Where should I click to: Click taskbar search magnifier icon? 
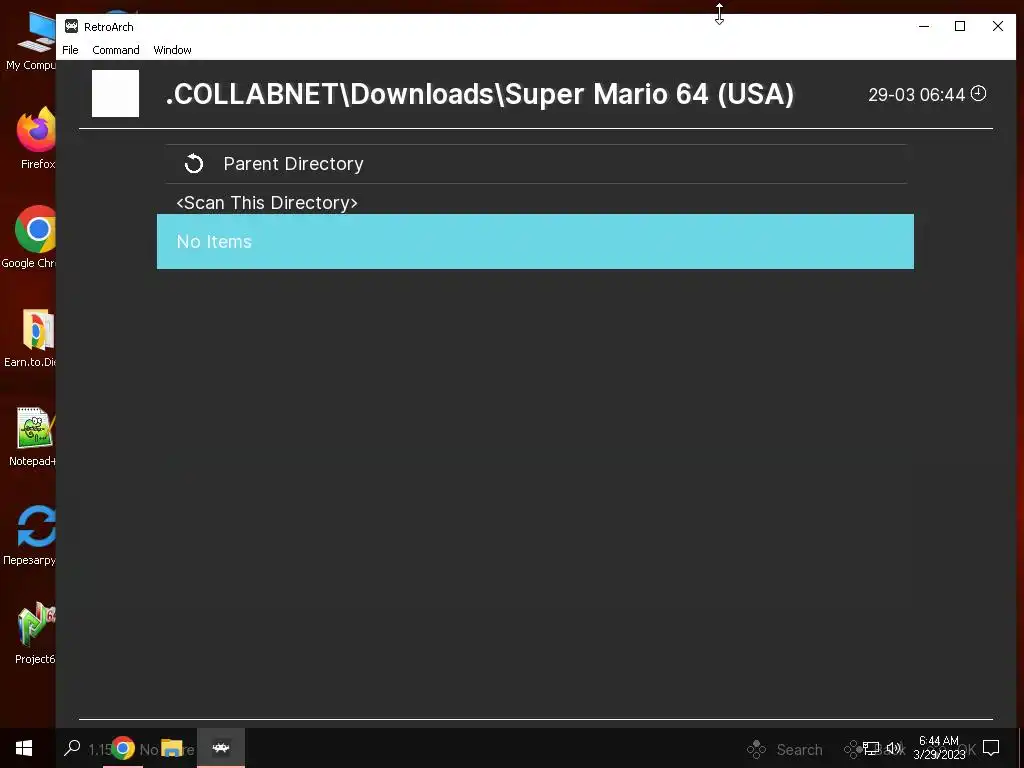(72, 748)
